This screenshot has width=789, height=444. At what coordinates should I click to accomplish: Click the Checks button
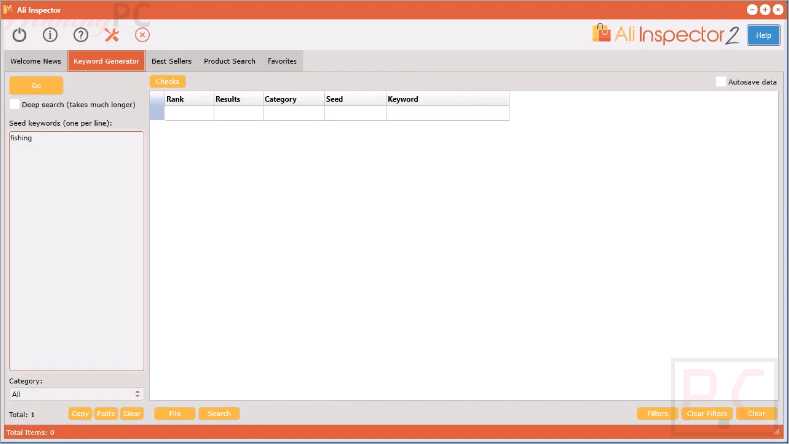point(168,82)
